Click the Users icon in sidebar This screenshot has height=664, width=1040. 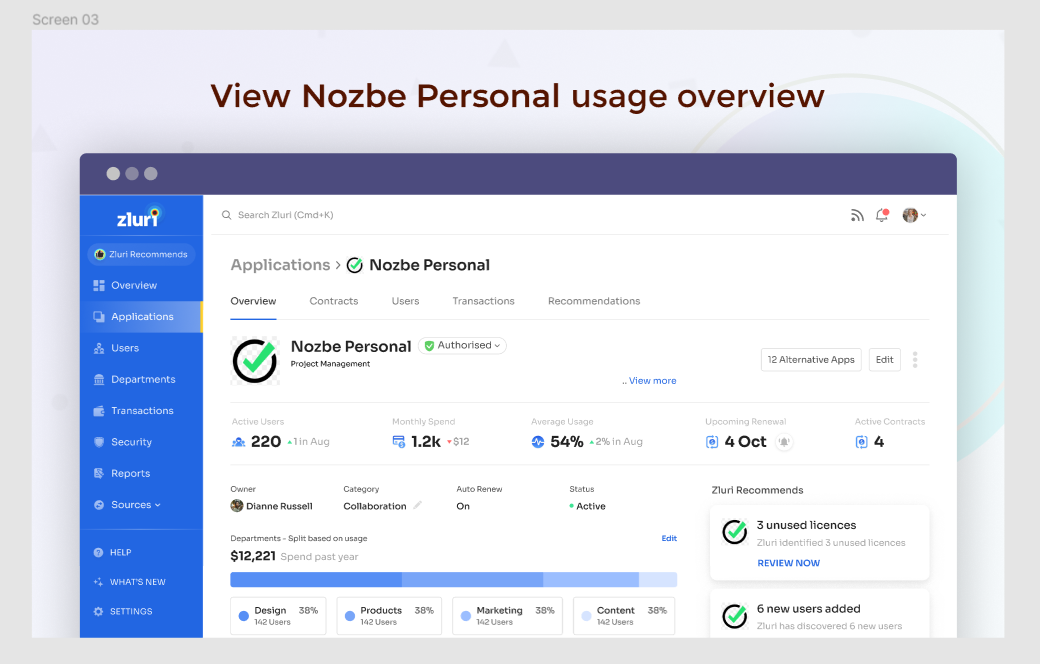99,348
